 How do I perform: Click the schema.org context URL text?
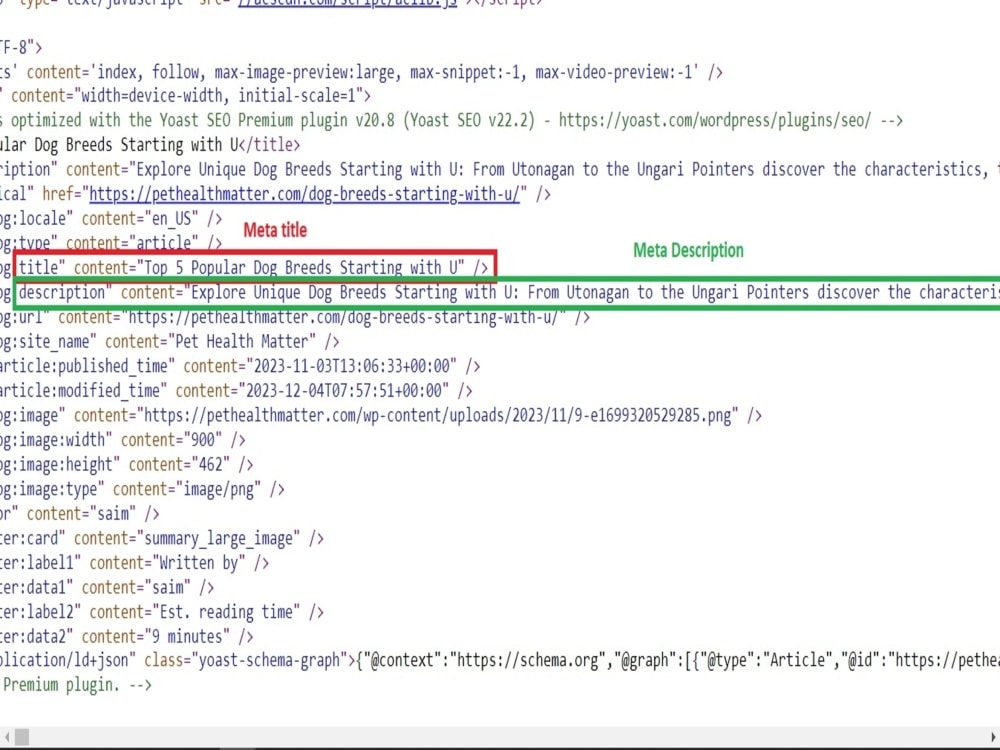tap(525, 660)
